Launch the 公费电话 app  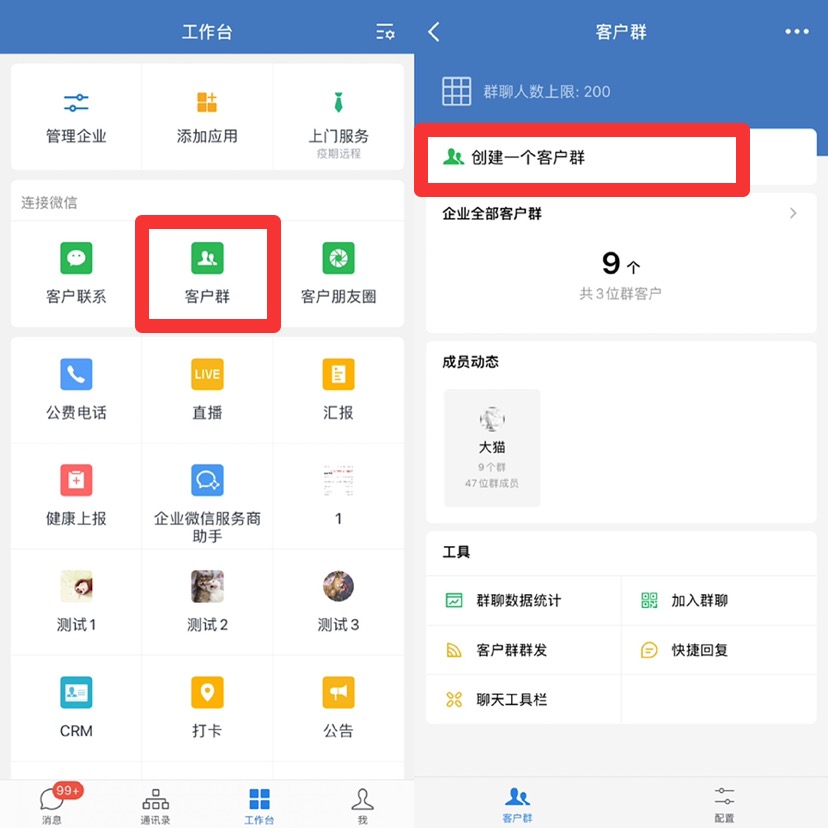pos(76,375)
